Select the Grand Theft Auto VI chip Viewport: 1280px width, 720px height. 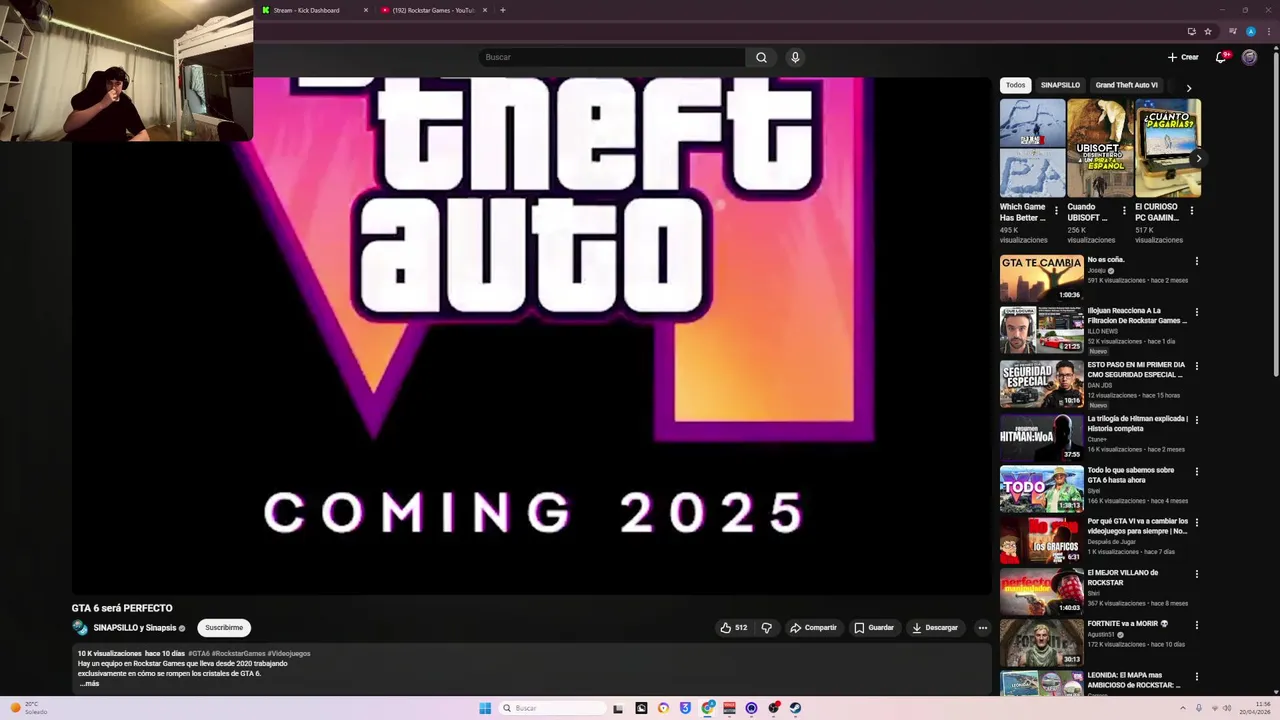pyautogui.click(x=1126, y=85)
